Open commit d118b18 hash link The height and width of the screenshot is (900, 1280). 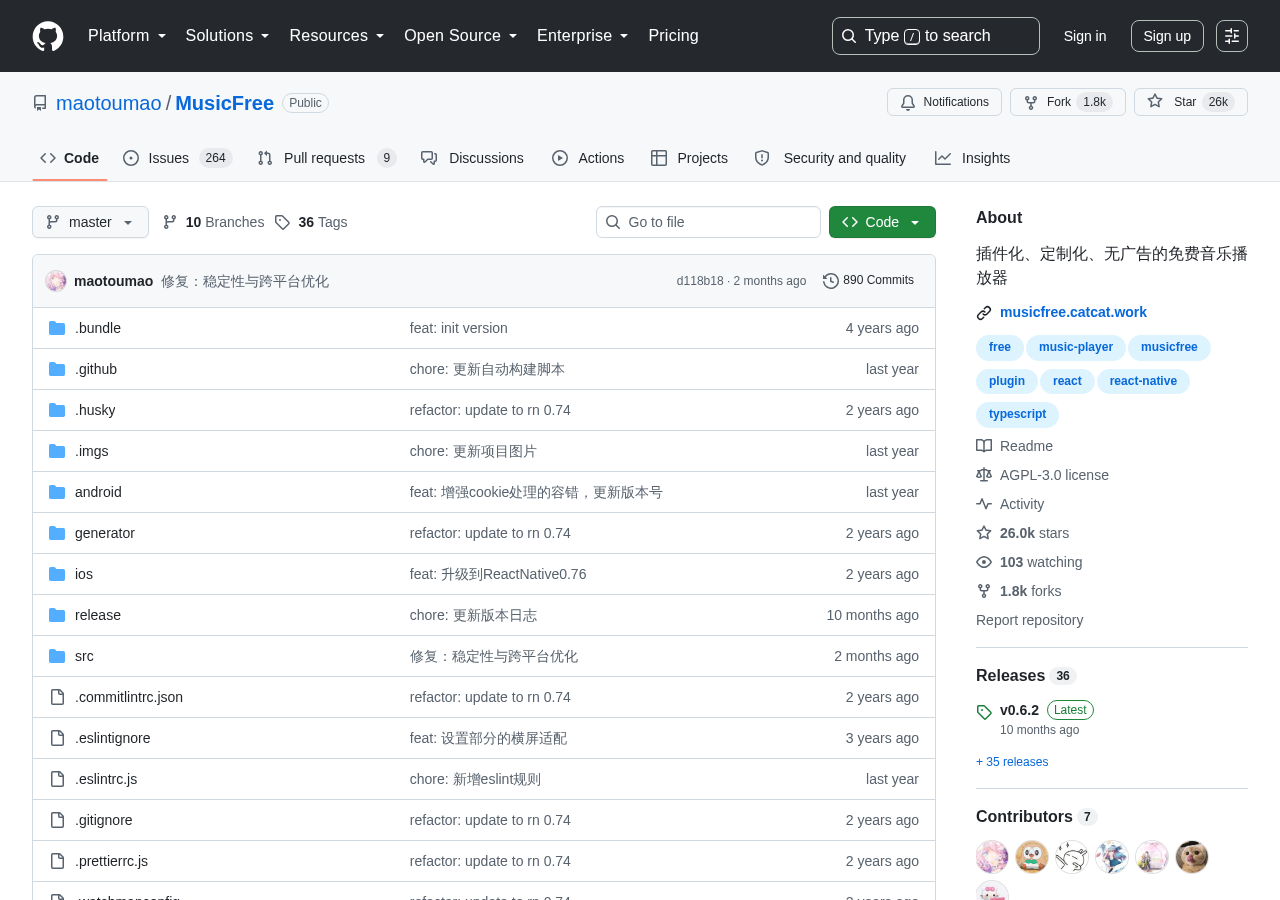coord(700,281)
